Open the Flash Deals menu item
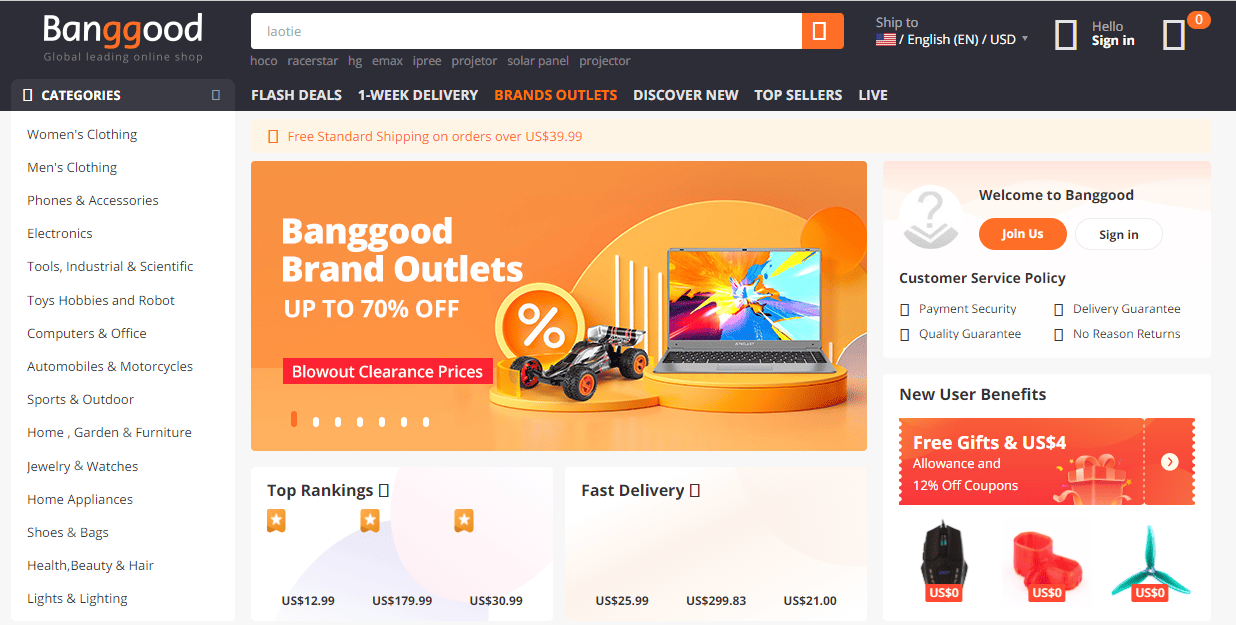The height and width of the screenshot is (625, 1236). (296, 95)
